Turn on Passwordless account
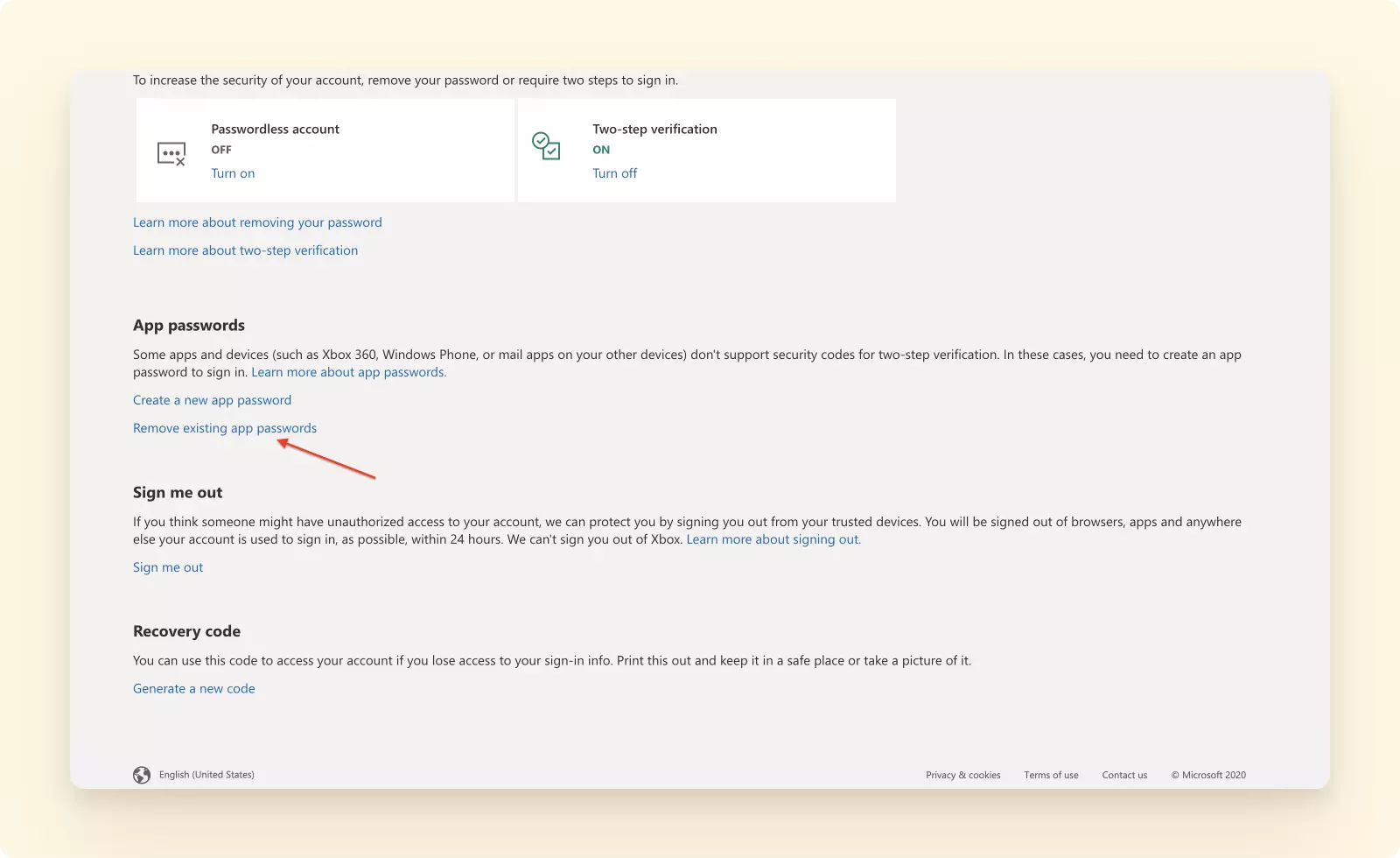 pos(233,173)
